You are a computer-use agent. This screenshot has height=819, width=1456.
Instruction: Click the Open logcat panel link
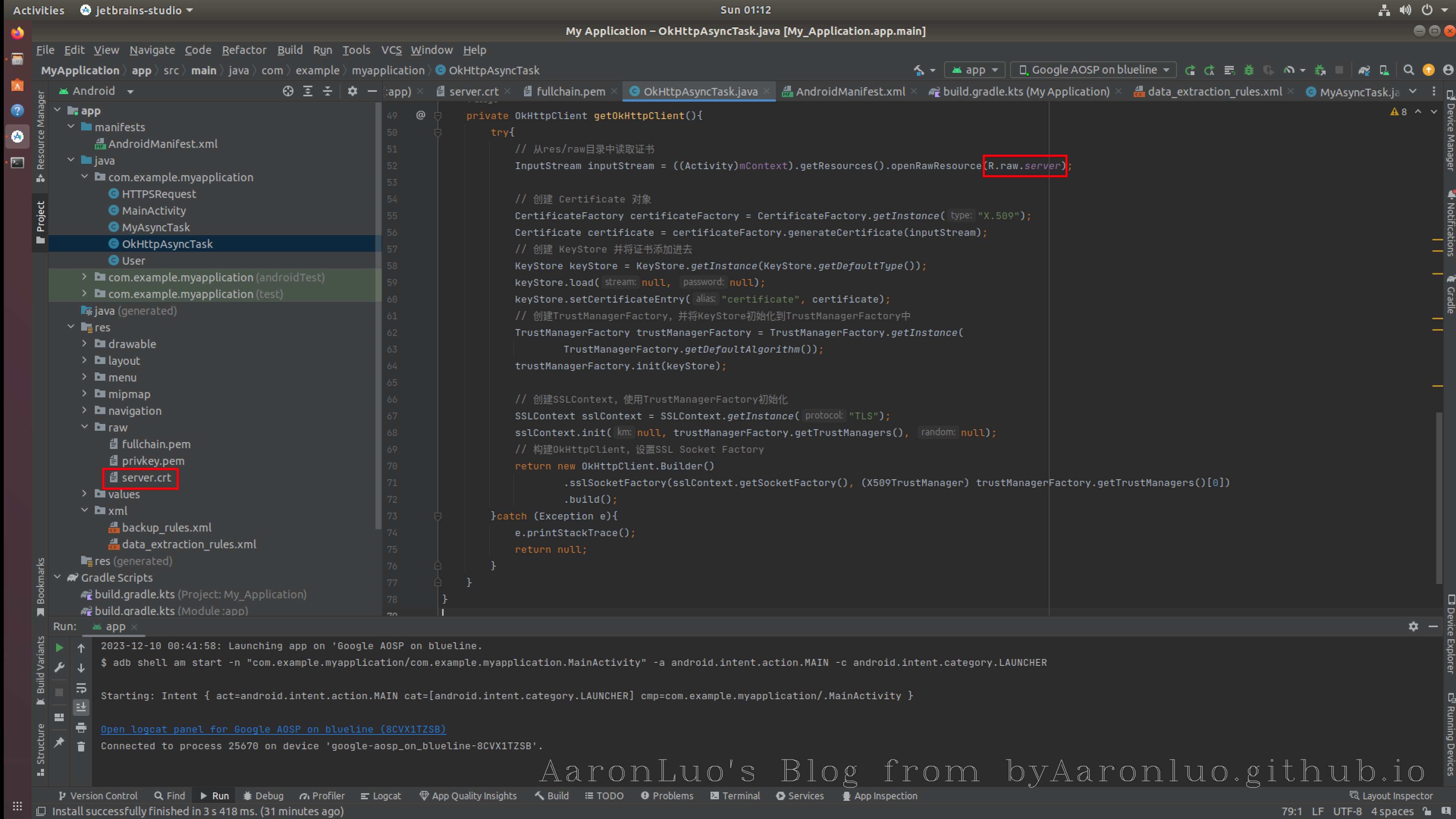click(273, 729)
